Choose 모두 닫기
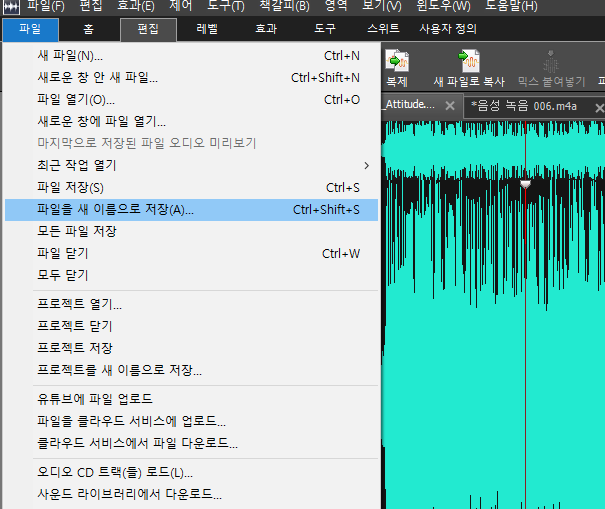The width and height of the screenshot is (605, 509). [191, 276]
